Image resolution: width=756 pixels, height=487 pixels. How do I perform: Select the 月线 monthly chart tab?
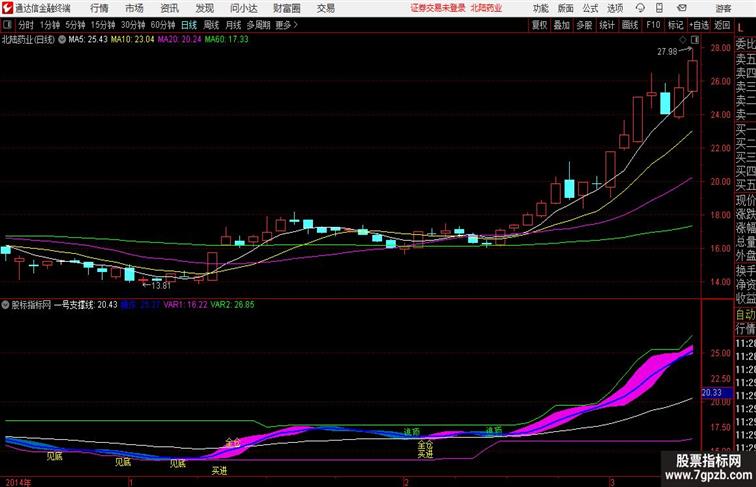pyautogui.click(x=233, y=25)
